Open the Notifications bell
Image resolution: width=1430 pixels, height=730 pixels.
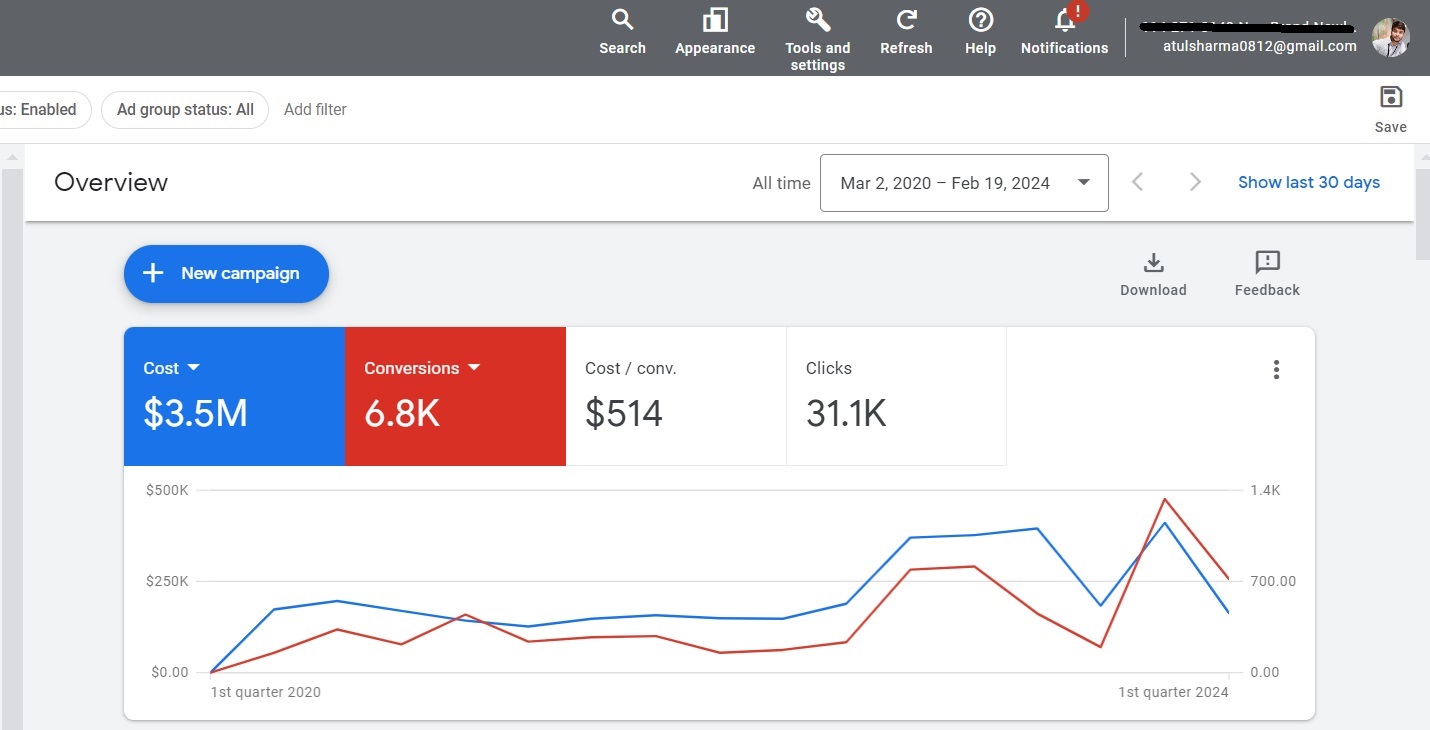tap(1064, 21)
